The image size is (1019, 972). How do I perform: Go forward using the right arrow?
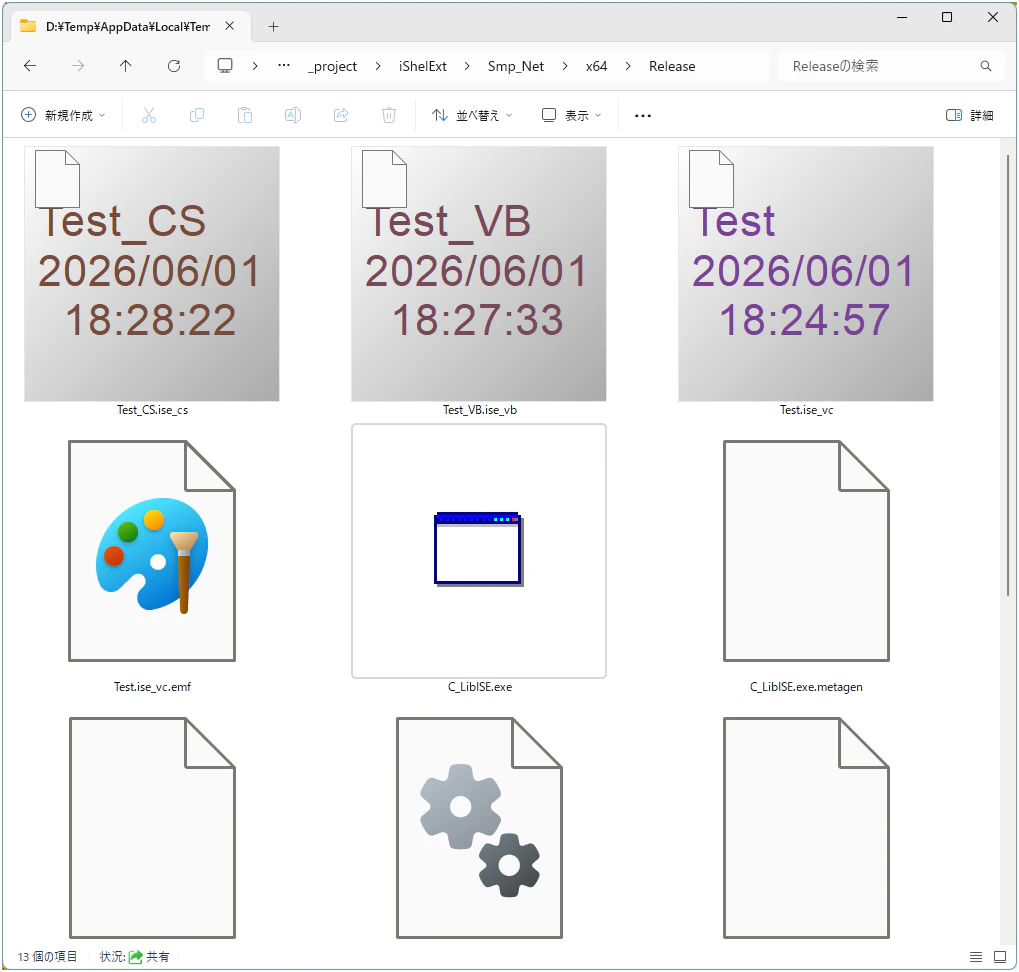pyautogui.click(x=78, y=66)
